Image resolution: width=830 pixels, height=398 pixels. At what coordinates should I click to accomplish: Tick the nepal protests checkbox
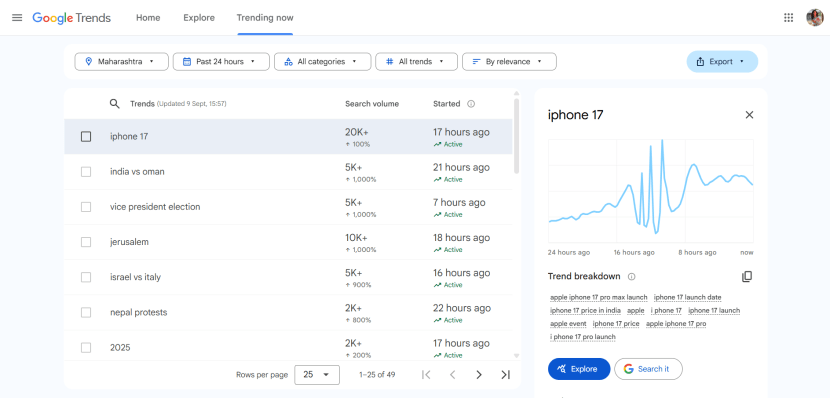click(86, 312)
